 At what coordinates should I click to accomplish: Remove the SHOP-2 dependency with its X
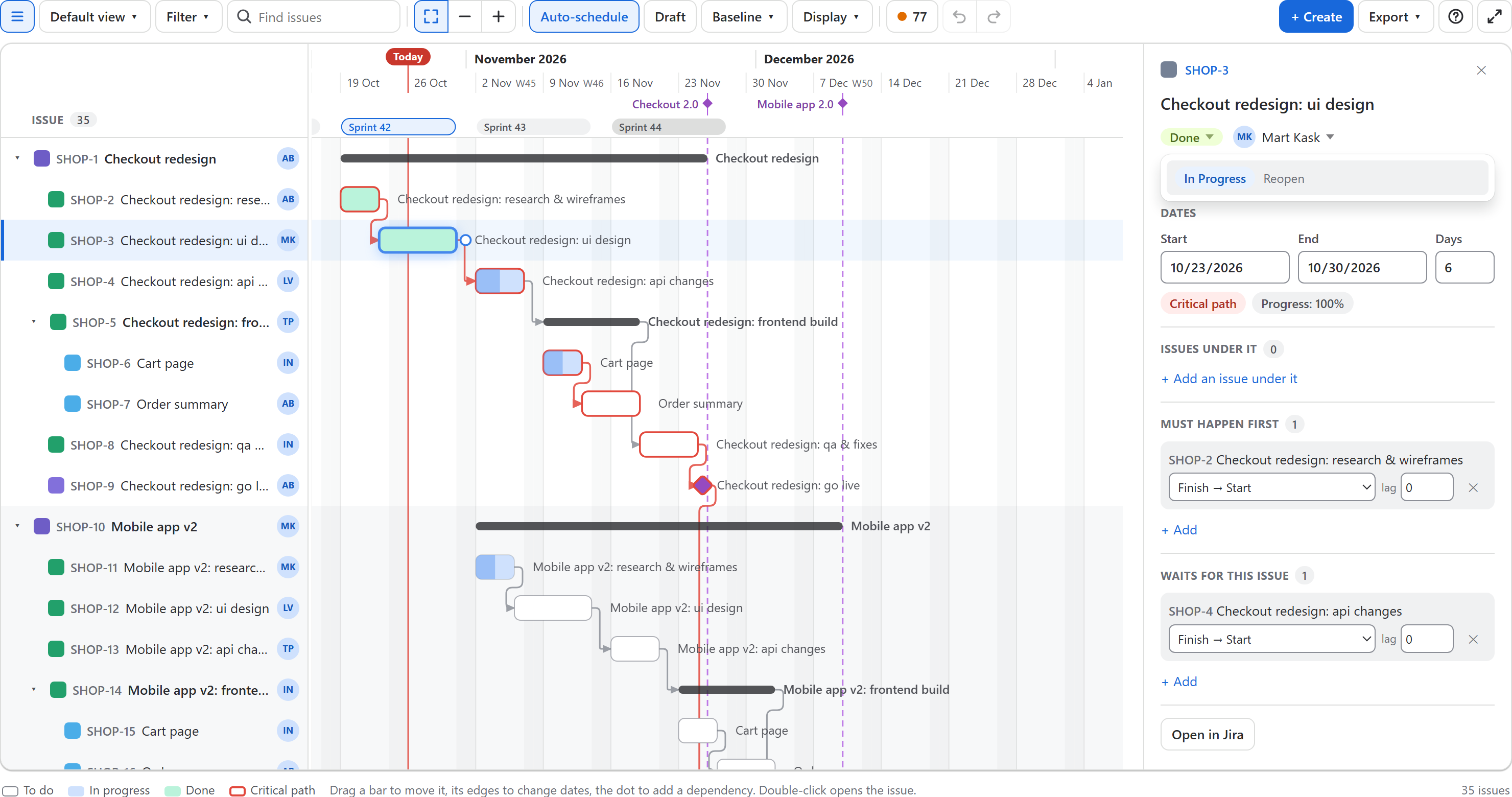1473,488
